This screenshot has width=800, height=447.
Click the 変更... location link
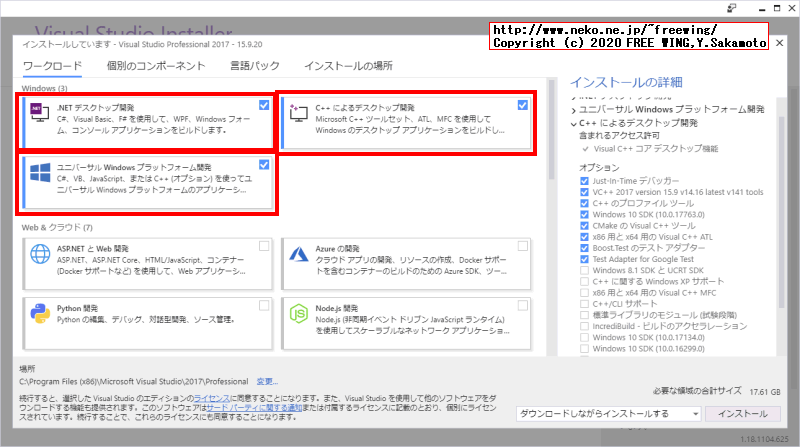pyautogui.click(x=267, y=382)
